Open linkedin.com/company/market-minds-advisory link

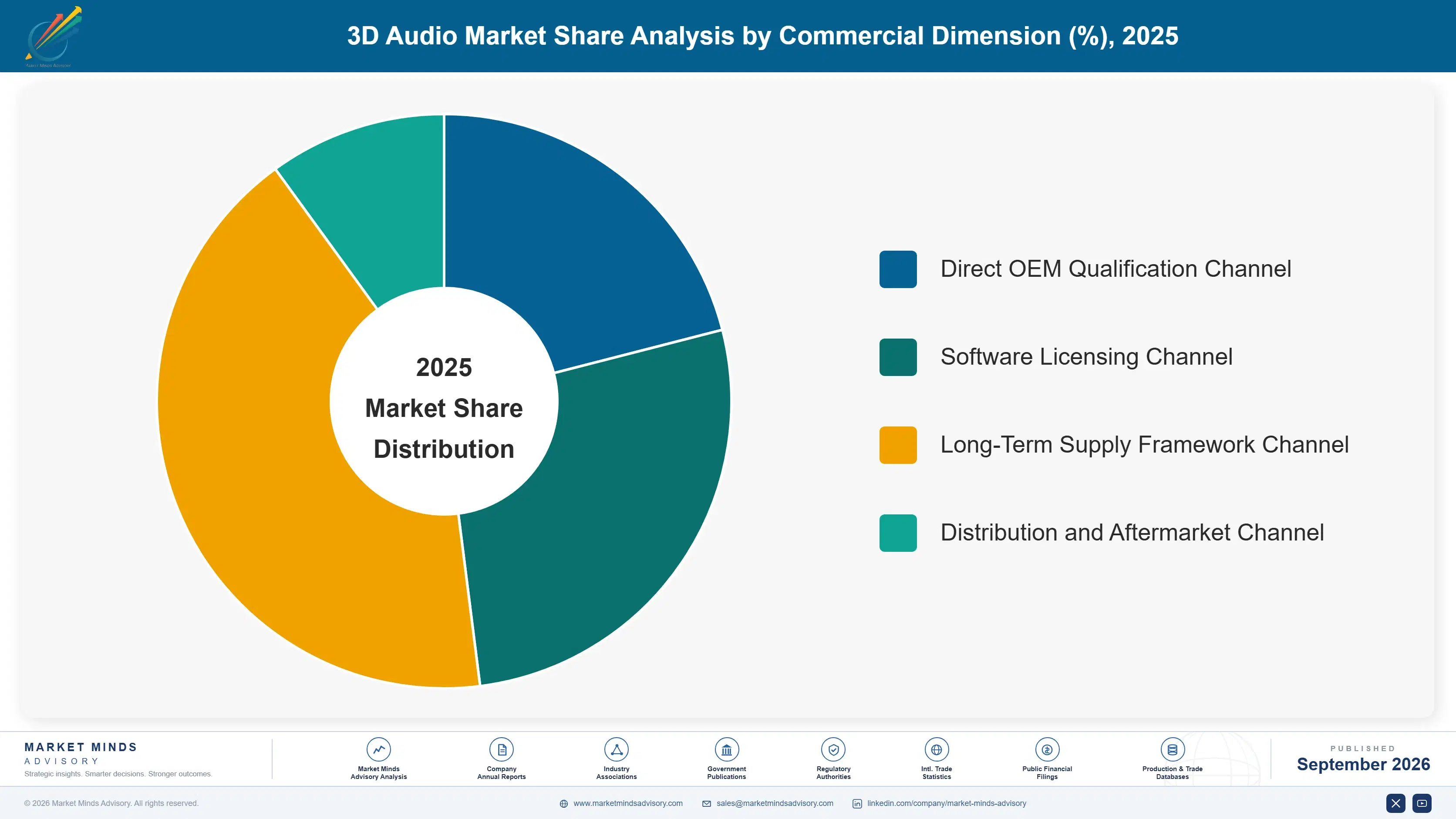coord(947,803)
